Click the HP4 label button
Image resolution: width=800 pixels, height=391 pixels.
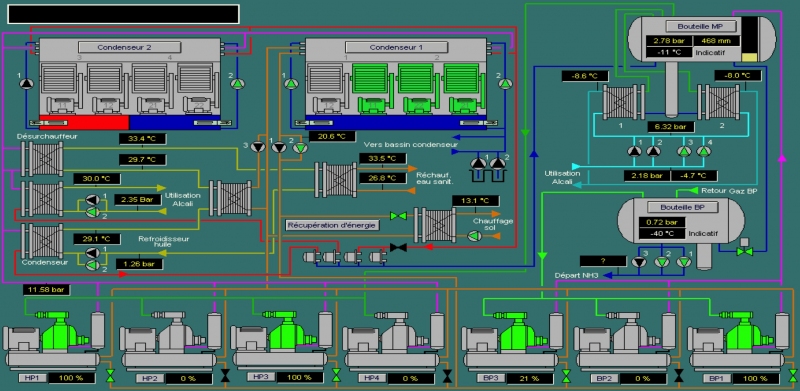(372, 378)
